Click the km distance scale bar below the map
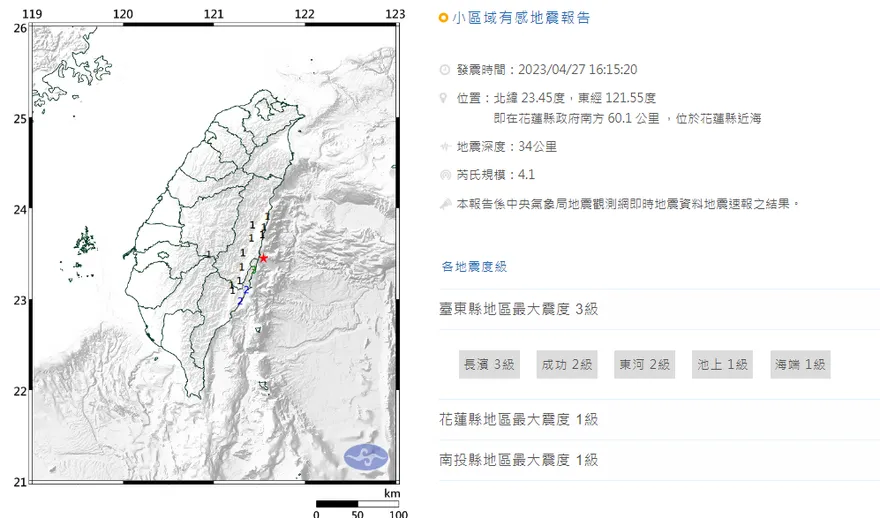This screenshot has height=518, width=880. [x=357, y=504]
